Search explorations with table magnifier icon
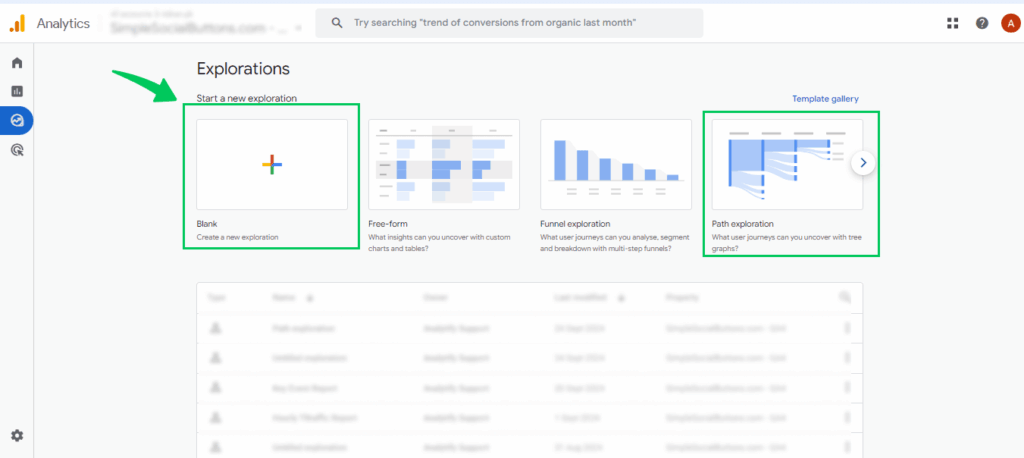1024x458 pixels. point(845,297)
